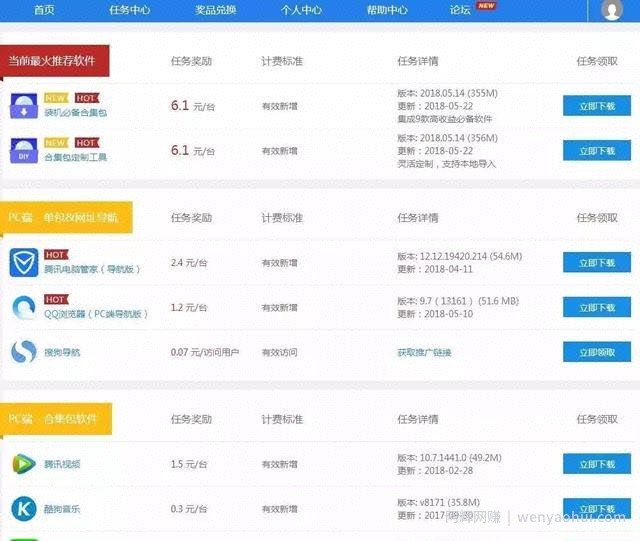
Task: Open the 搜狗导航 name link
Action: coord(62,352)
